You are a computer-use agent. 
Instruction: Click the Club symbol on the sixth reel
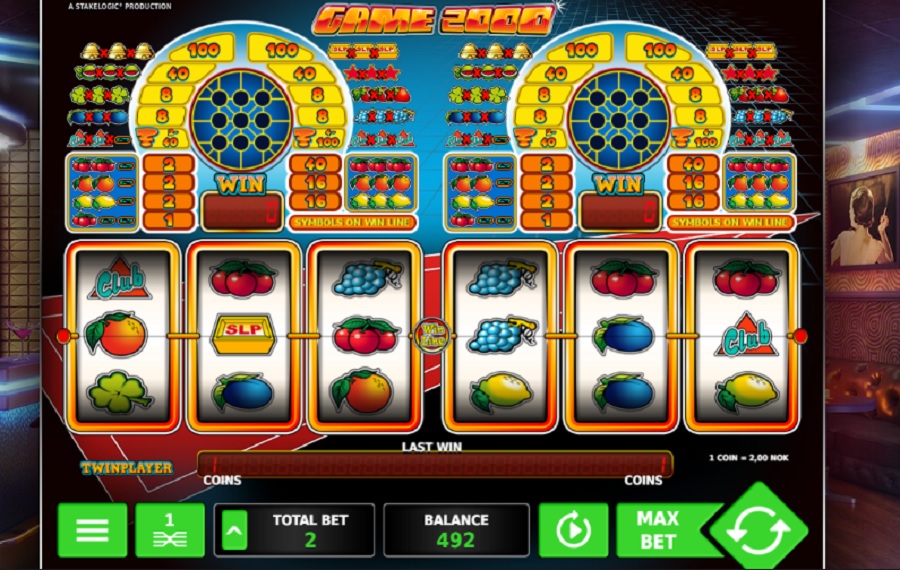pos(746,335)
